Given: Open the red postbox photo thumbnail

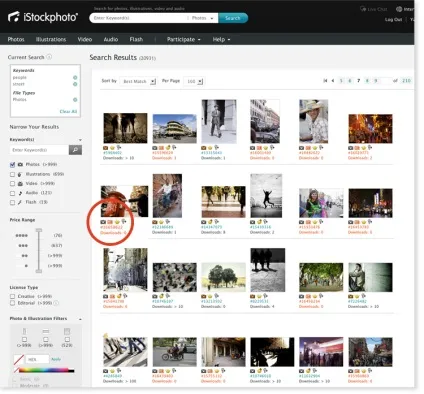Looking at the screenshot, I should tap(124, 201).
